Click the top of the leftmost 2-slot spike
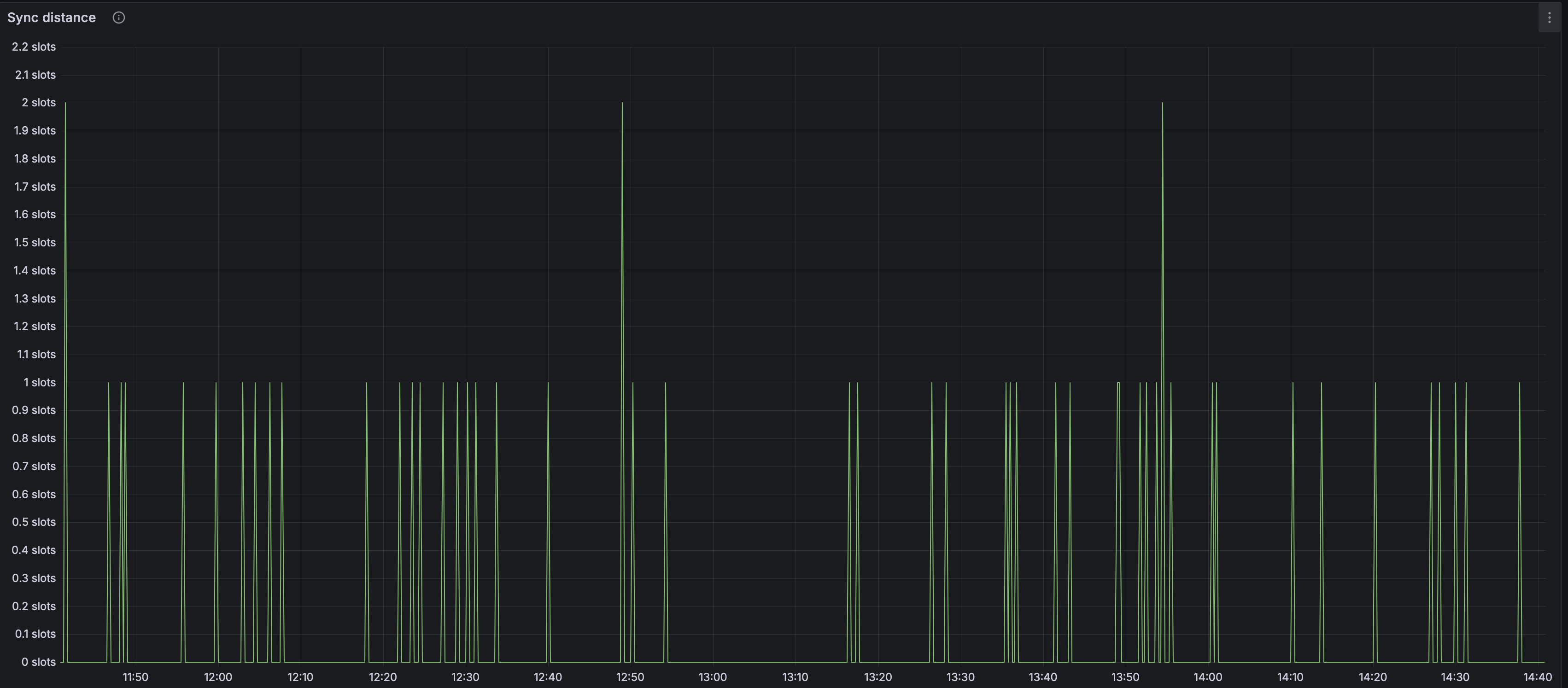Viewport: 1568px width, 688px height. click(x=65, y=104)
